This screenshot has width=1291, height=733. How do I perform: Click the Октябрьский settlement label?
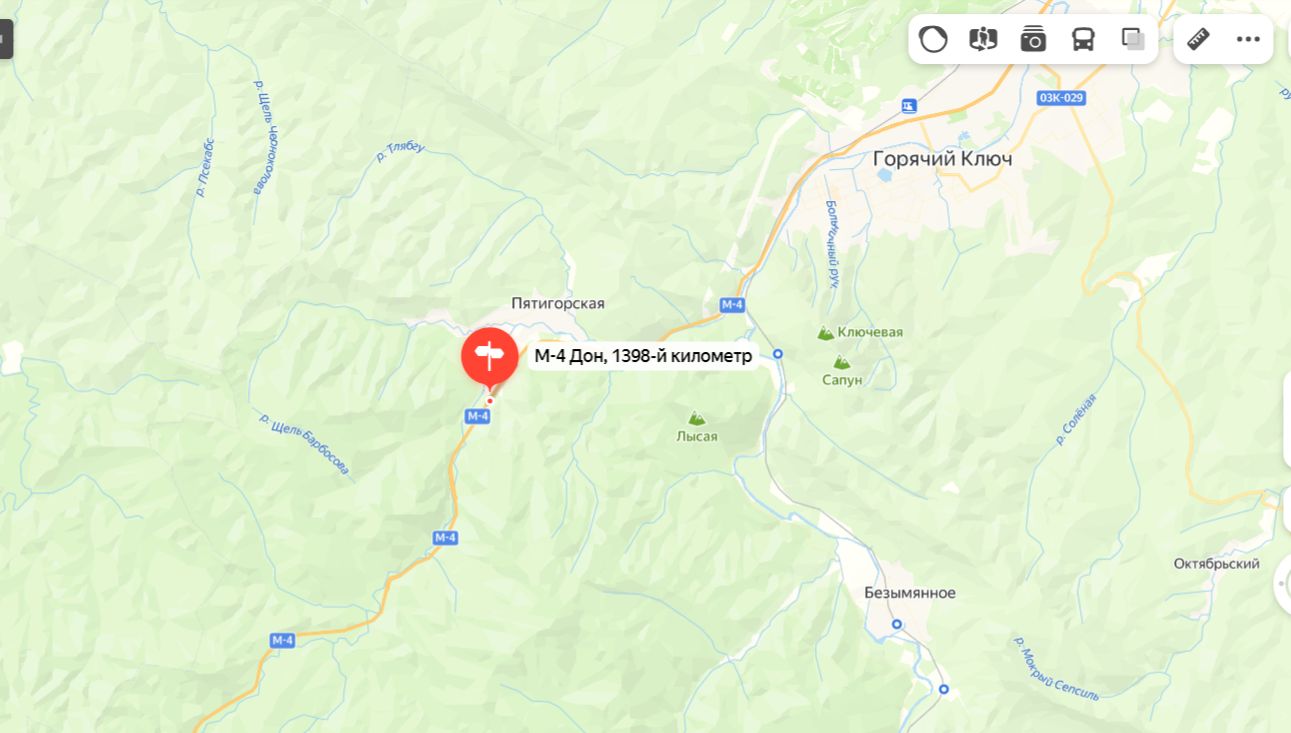point(1216,564)
